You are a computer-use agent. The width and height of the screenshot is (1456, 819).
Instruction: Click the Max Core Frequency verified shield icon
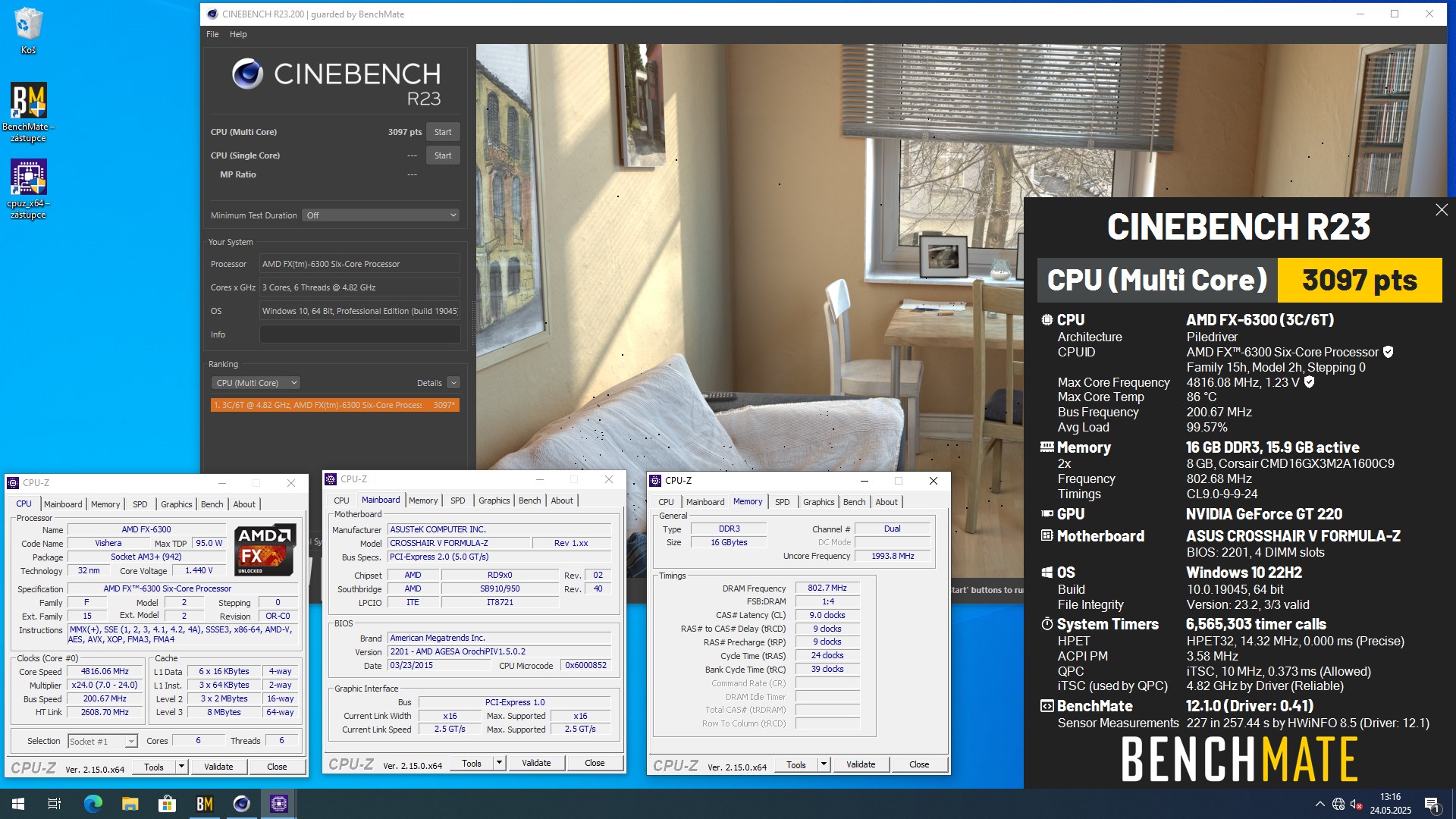coord(1309,382)
